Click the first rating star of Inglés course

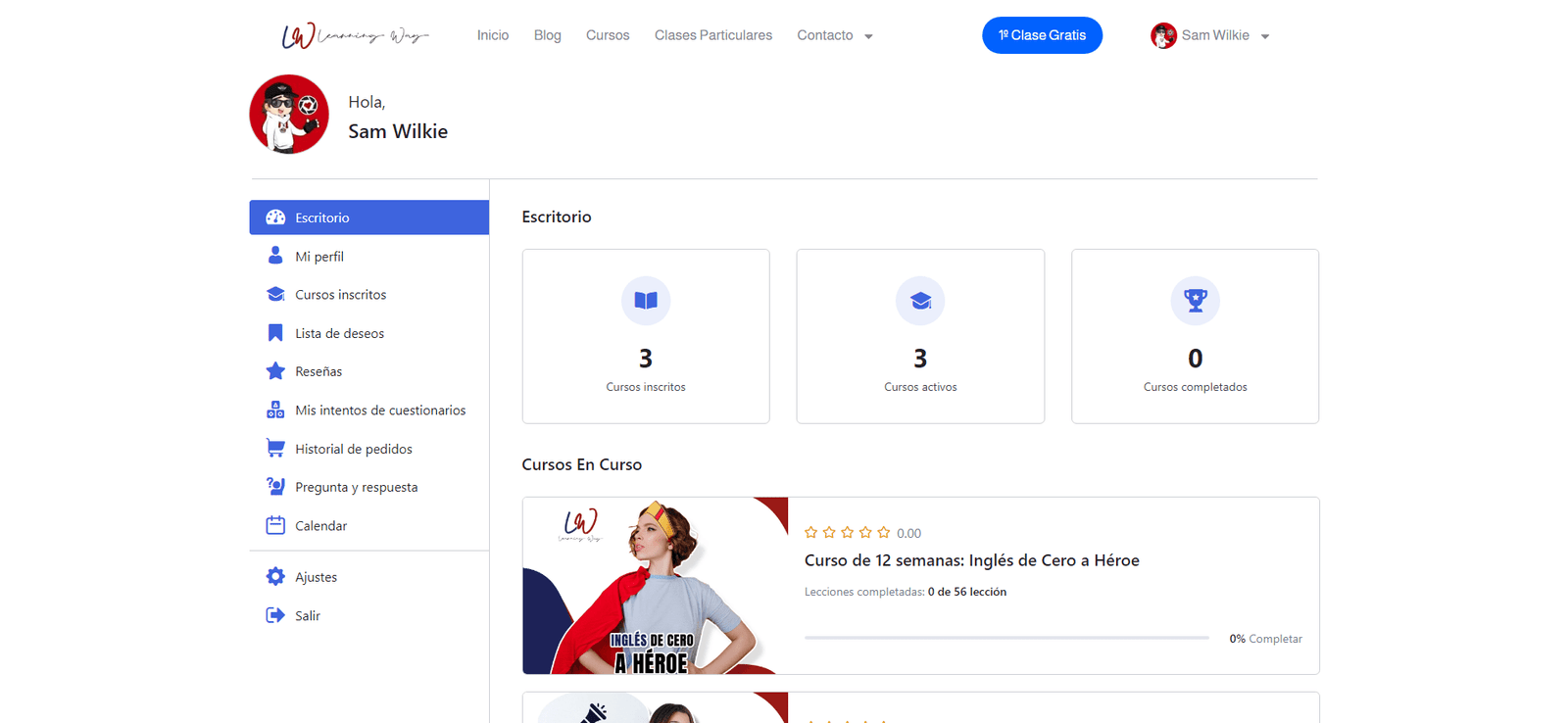(810, 533)
